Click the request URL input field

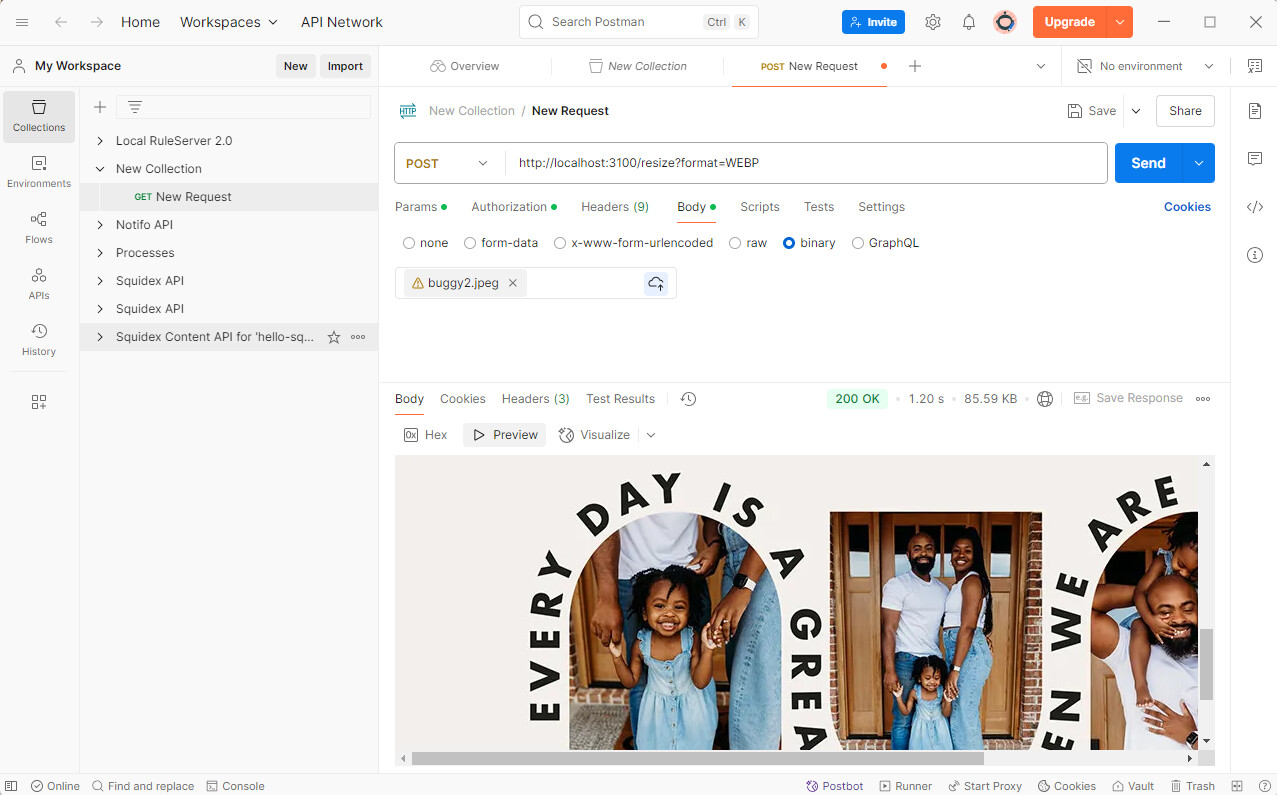point(806,163)
